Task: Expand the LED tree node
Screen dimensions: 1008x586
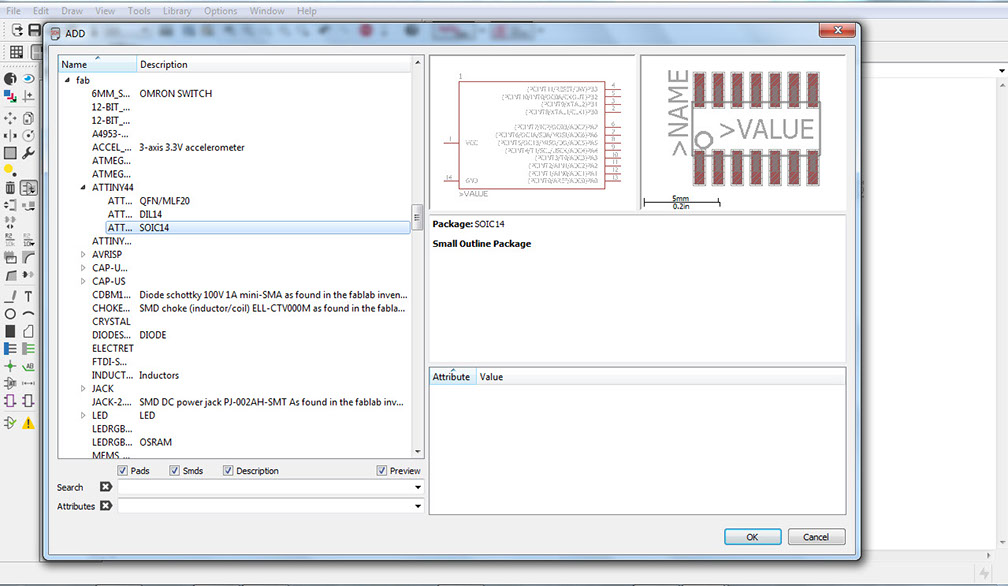Action: [83, 415]
